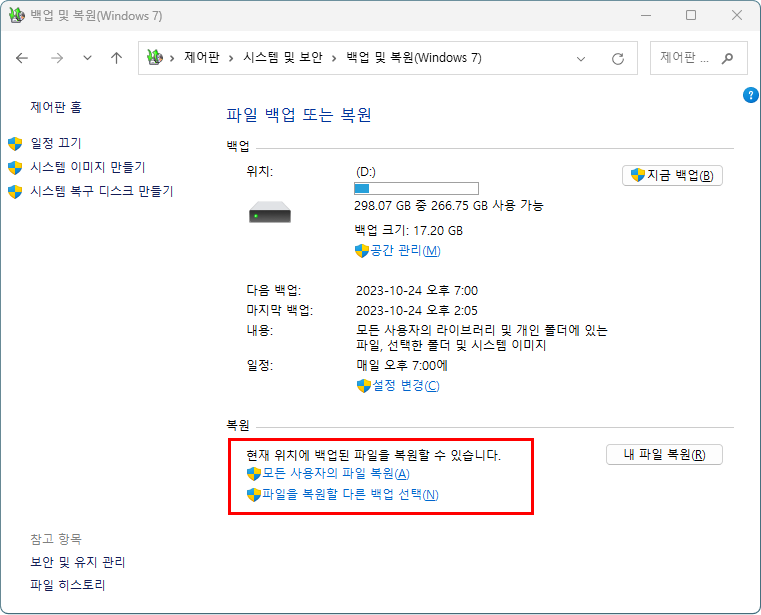Click 일정 끄기 in sidebar

coord(56,143)
